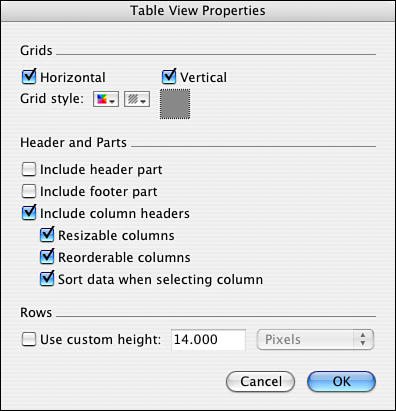Toggle Include column headers option
This screenshot has width=396, height=411.
coord(29,213)
